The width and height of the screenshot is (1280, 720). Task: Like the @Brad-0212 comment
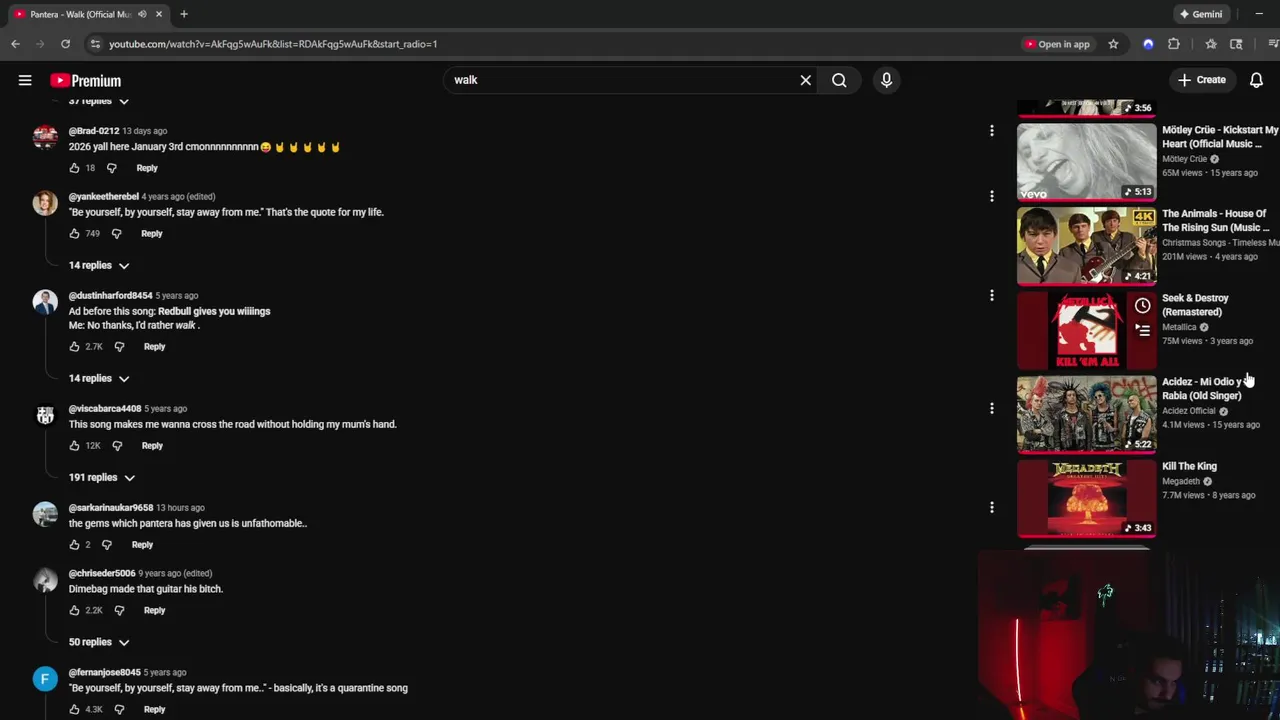point(74,168)
